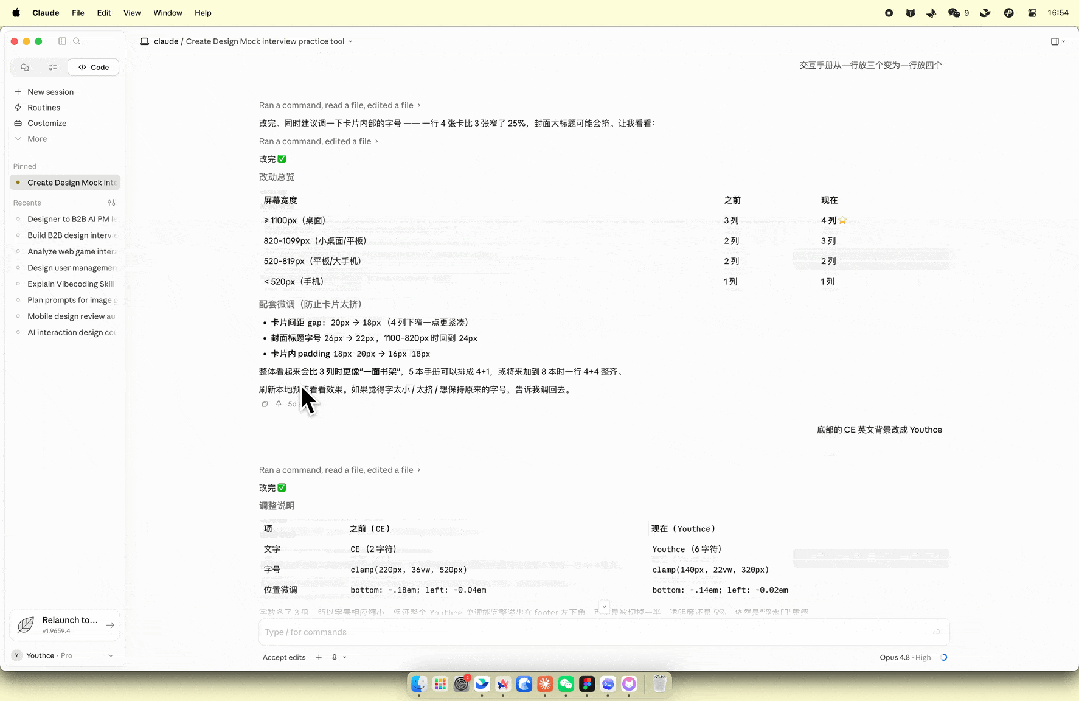This screenshot has width=1079, height=701.
Task: Open recent session Design user management
Action: [65, 268]
